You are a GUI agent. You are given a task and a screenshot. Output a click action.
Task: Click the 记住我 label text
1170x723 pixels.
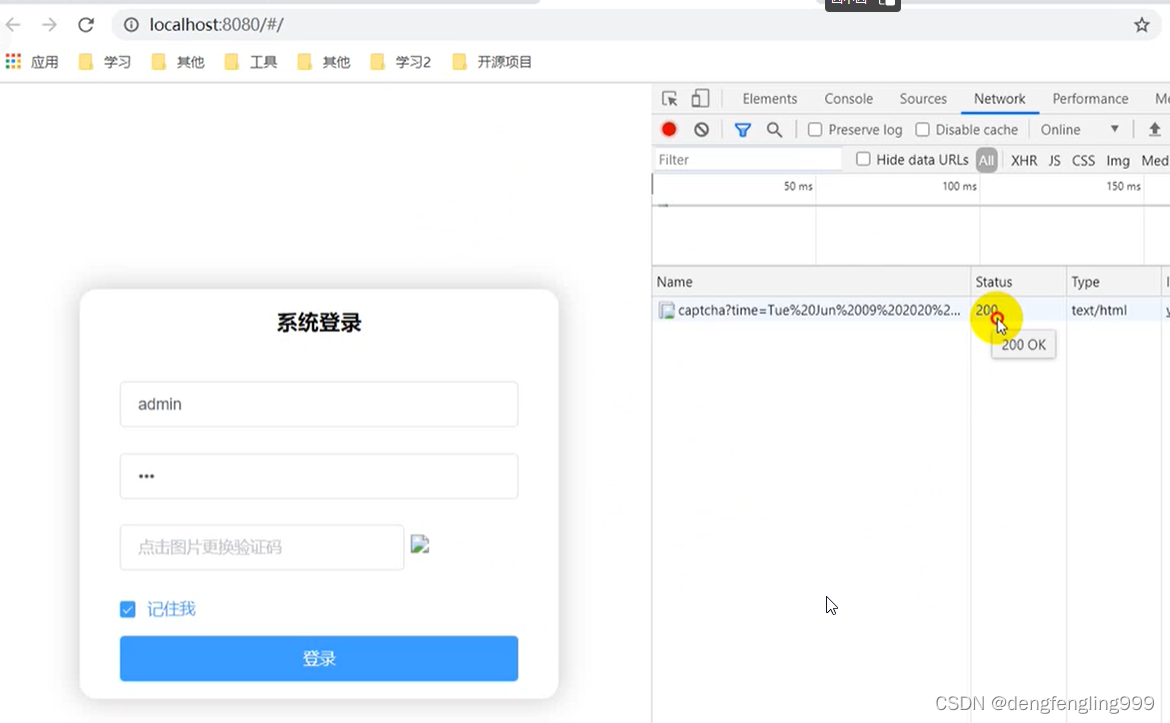tap(171, 609)
